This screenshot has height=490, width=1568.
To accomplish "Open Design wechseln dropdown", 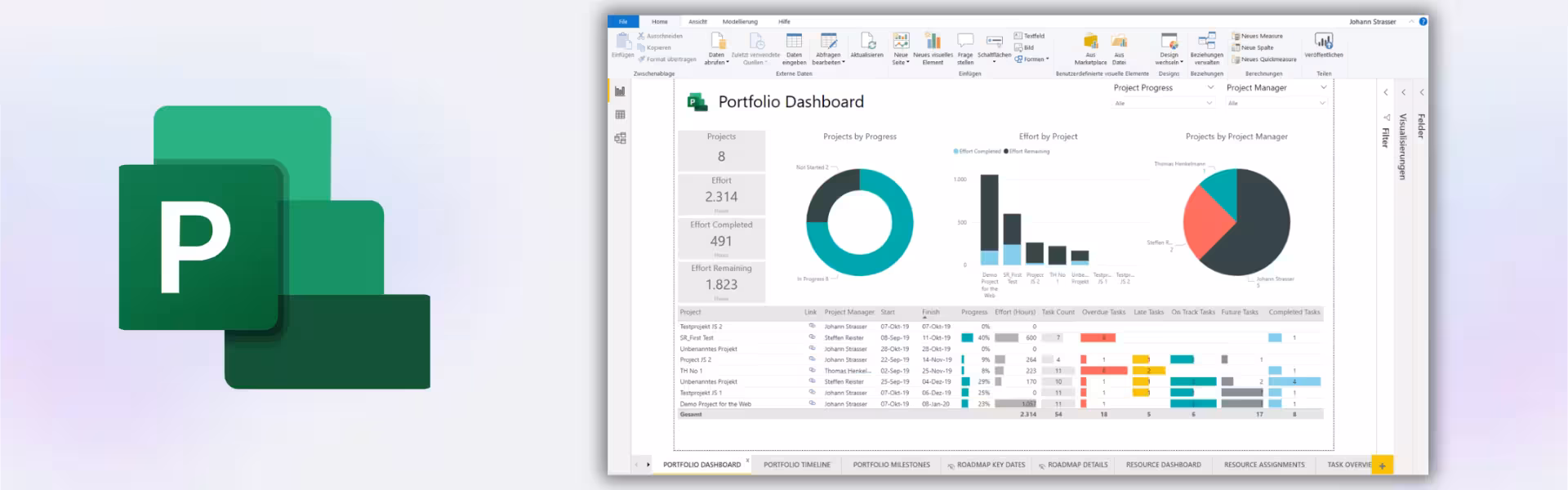I will click(1169, 49).
